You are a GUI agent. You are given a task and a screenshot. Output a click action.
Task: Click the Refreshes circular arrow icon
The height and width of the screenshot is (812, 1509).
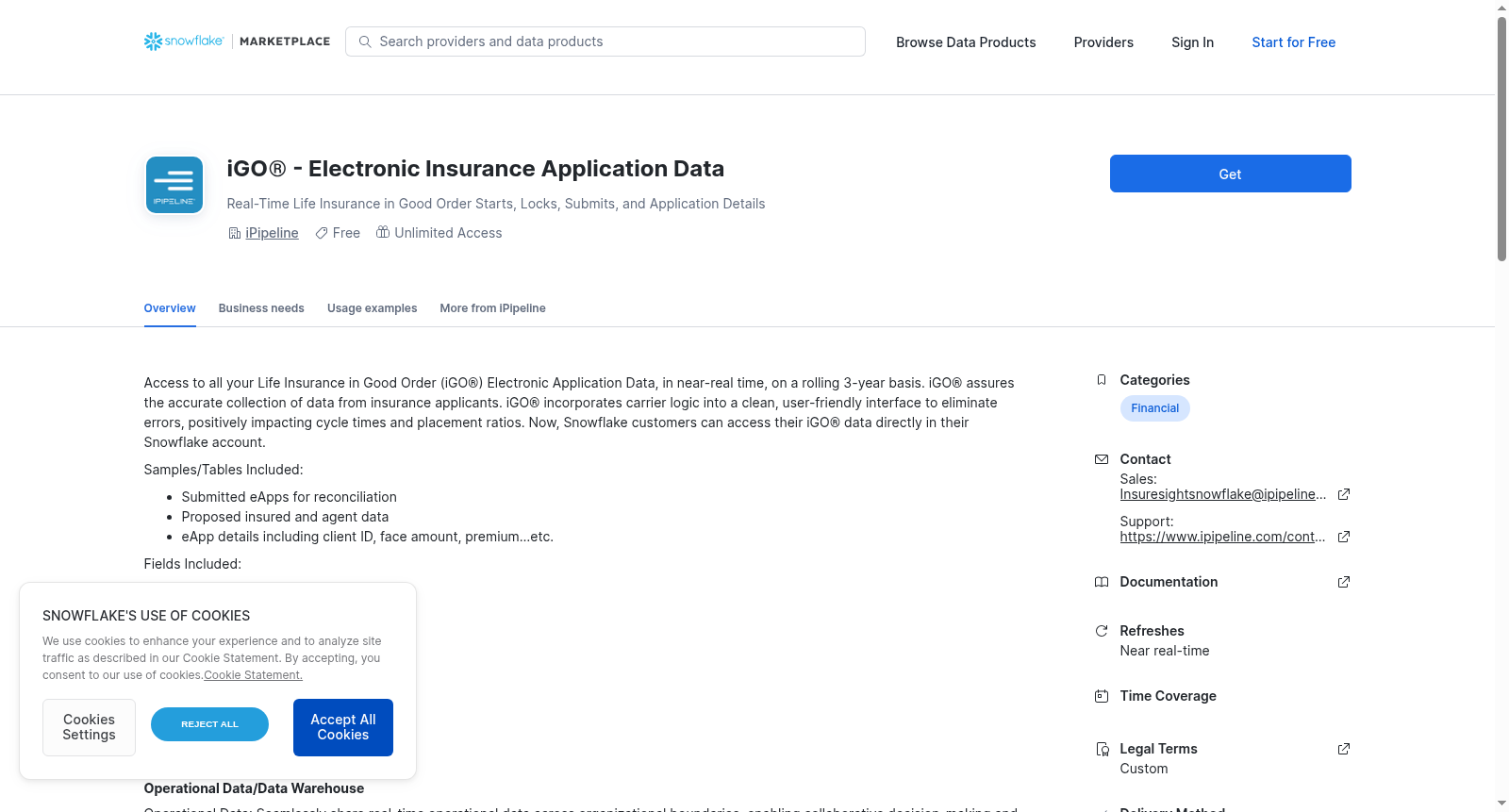click(x=1102, y=631)
